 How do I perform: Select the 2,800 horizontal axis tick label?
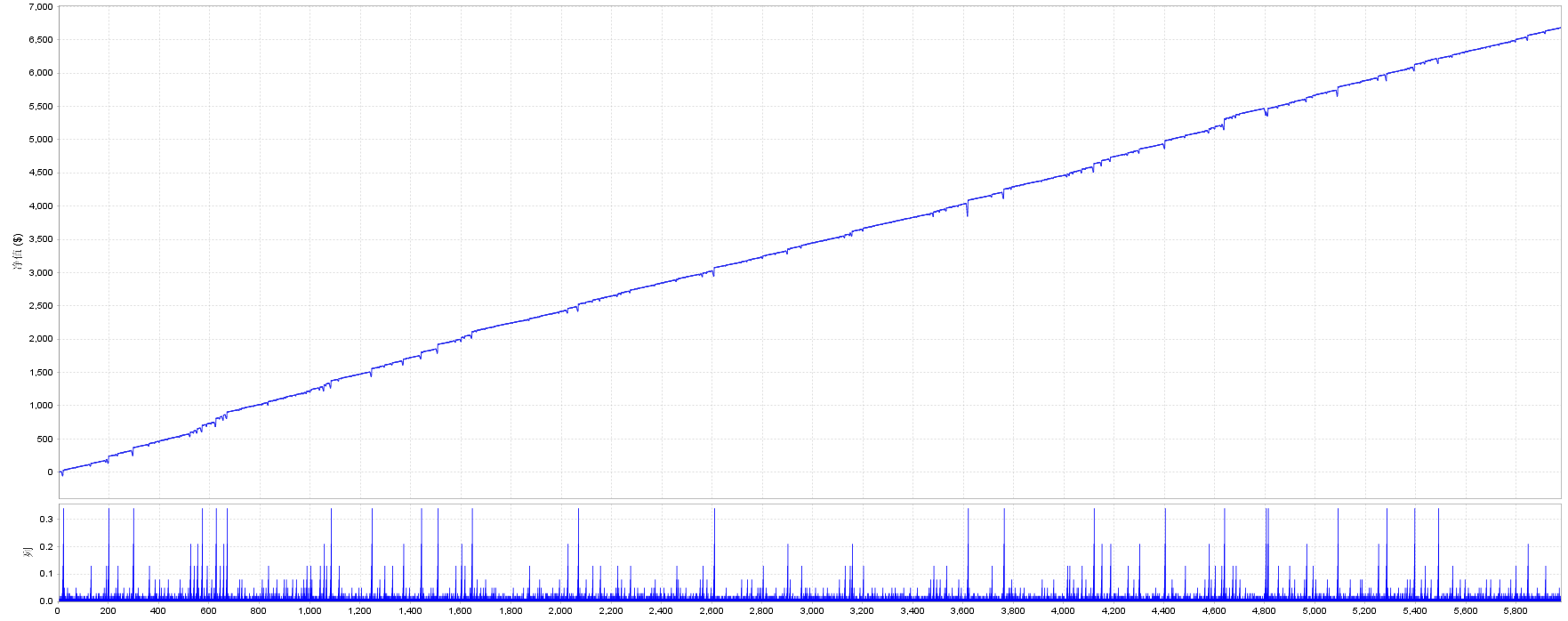tap(761, 611)
